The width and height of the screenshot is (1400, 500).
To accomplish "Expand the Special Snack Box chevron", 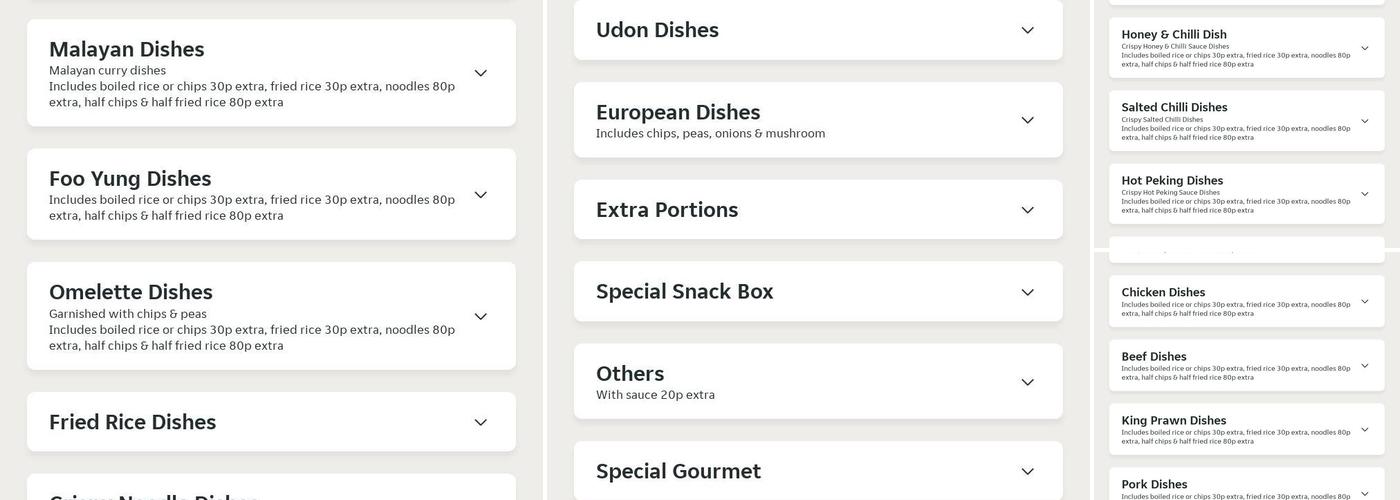I will pos(1028,293).
